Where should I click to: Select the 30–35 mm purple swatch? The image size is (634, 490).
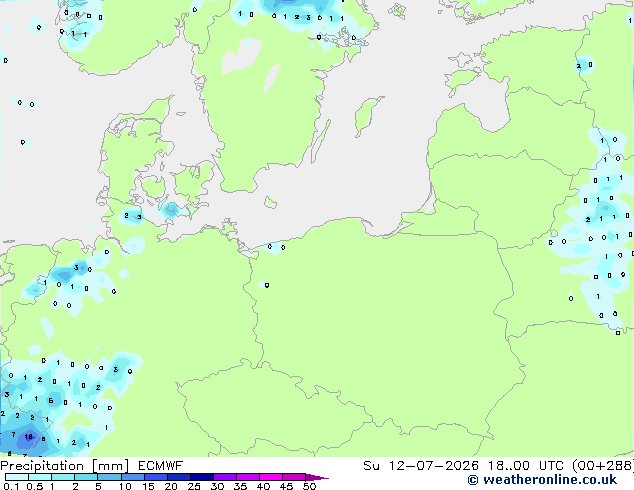[225, 477]
